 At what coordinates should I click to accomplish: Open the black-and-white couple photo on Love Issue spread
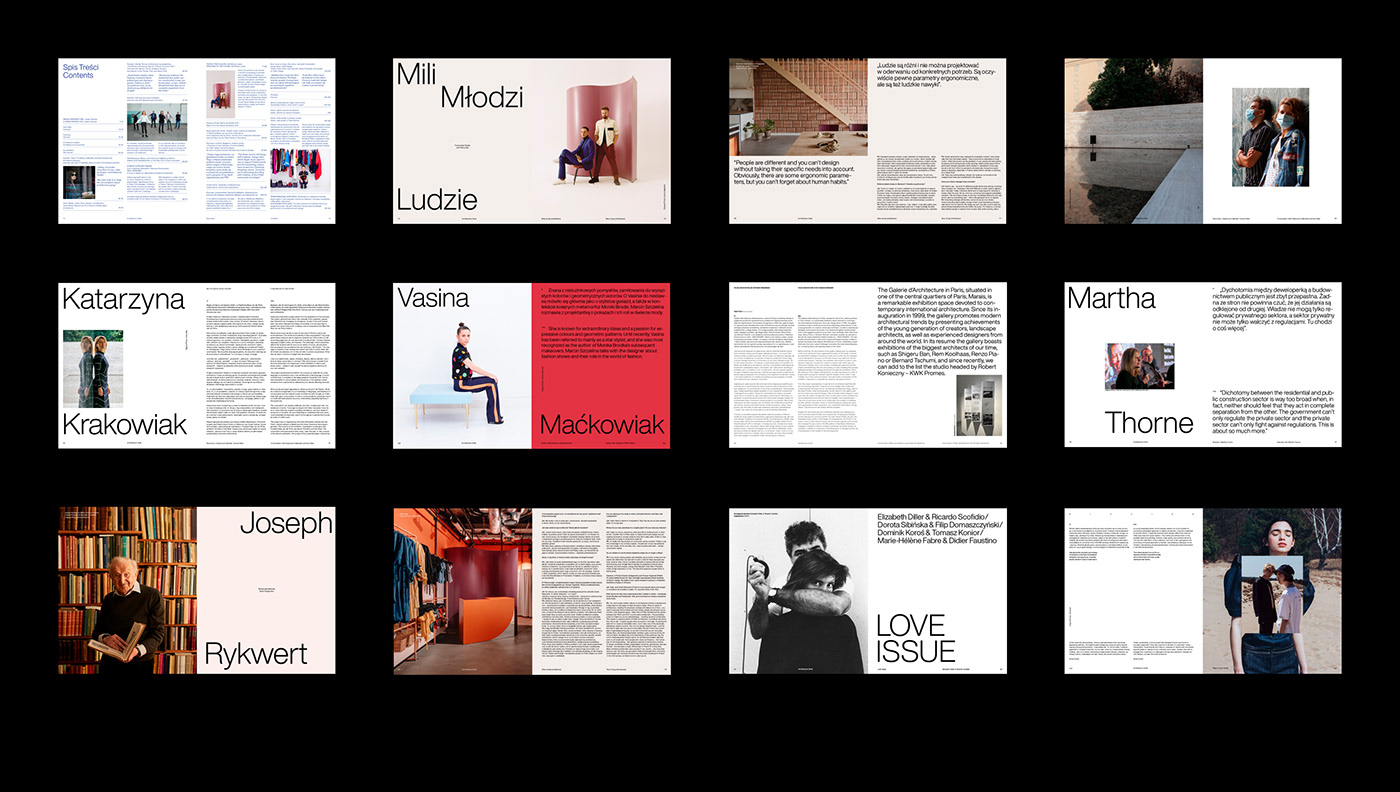tap(798, 590)
